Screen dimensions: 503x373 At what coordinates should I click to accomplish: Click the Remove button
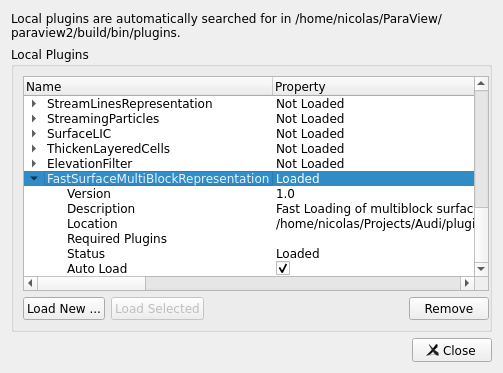449,309
